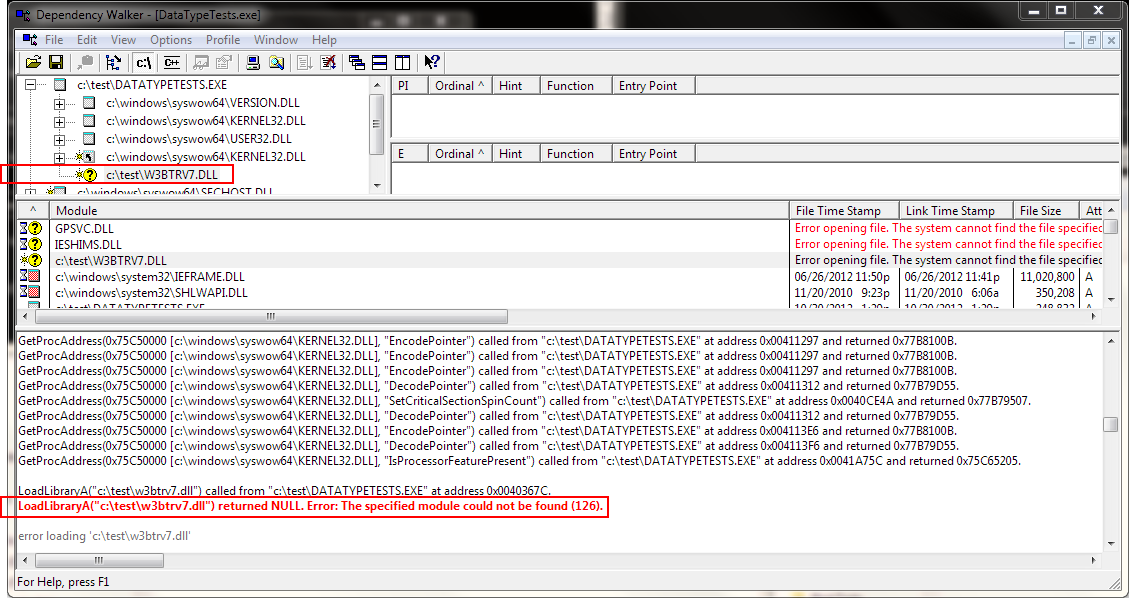Screen dimensions: 1129x598
Task: Collapse the DATATYPETESTS.EXE root tree node
Action: click(30, 85)
